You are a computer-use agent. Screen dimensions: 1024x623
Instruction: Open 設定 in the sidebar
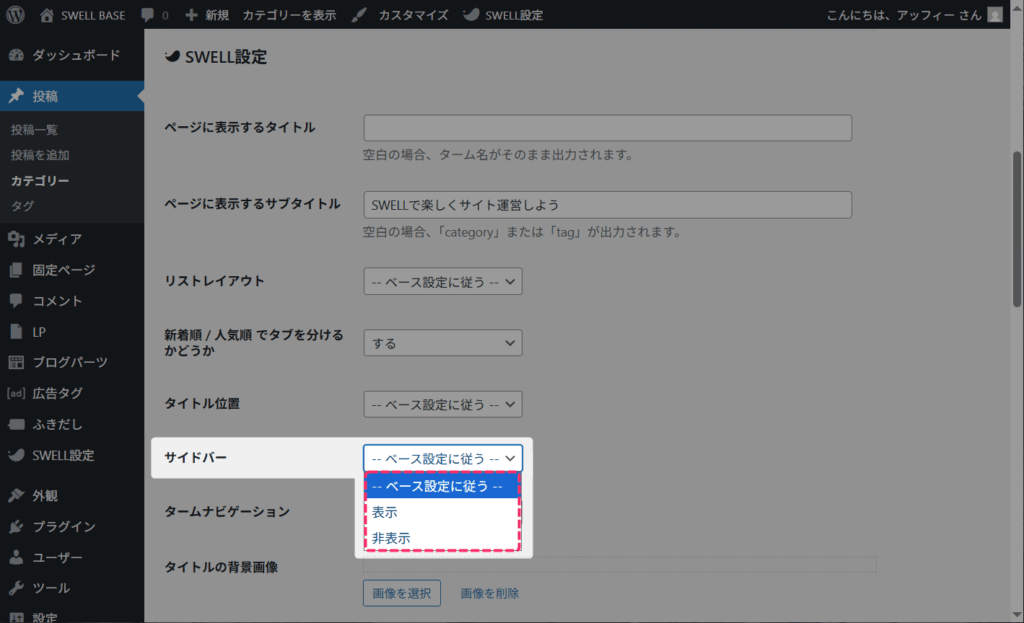[x=44, y=617]
